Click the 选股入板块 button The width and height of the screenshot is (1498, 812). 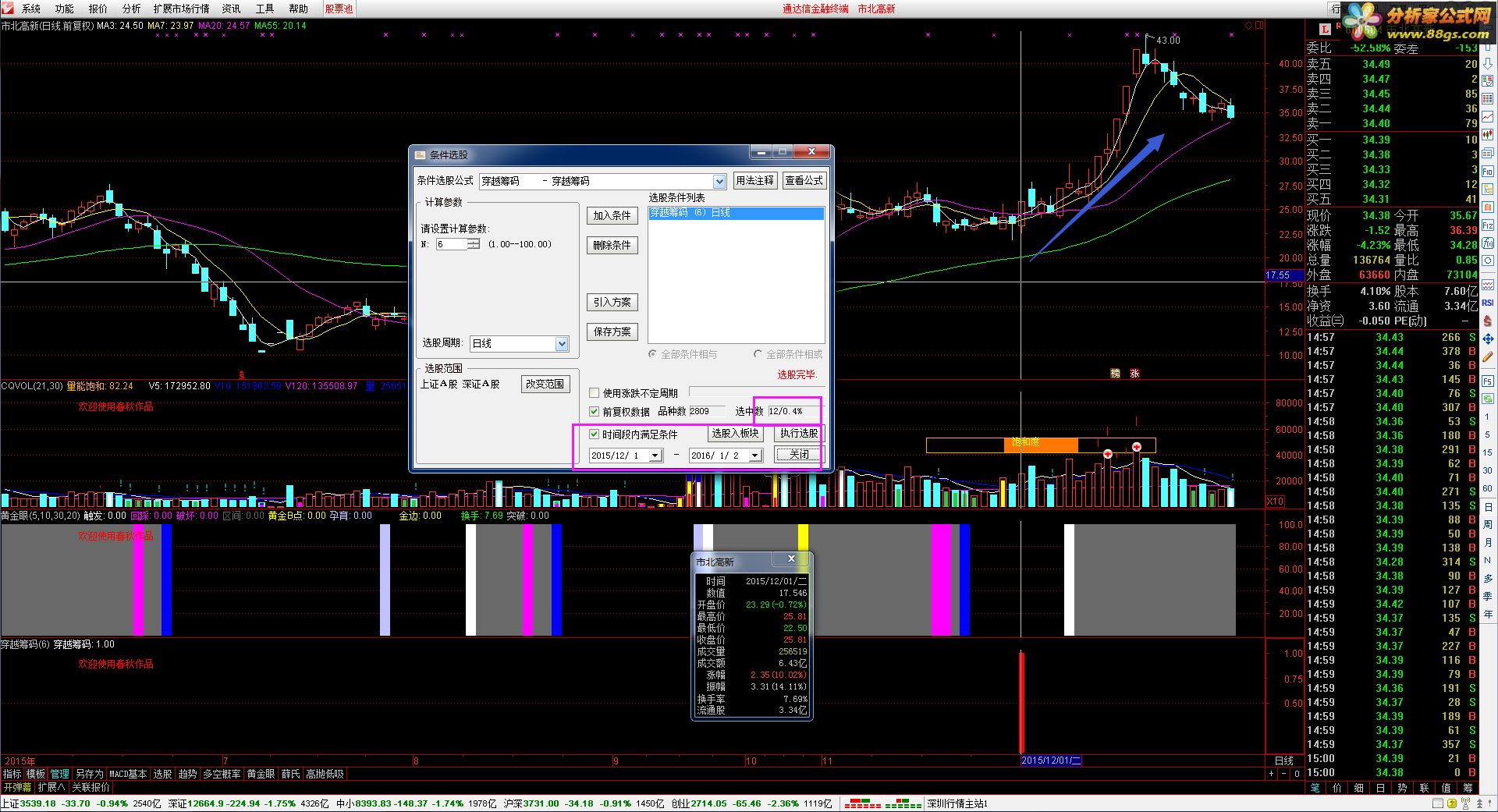735,434
